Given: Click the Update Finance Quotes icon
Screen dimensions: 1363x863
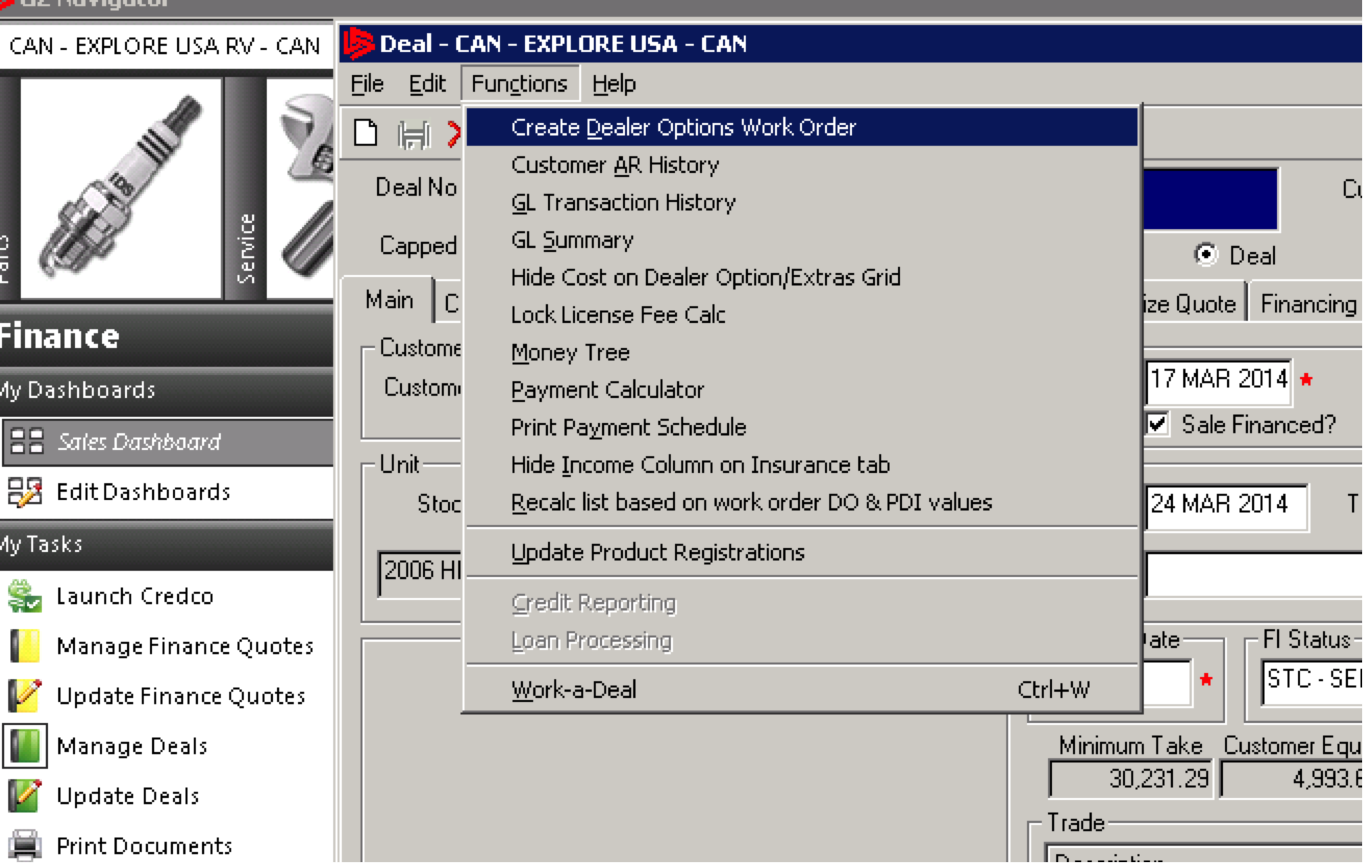Looking at the screenshot, I should [x=25, y=696].
